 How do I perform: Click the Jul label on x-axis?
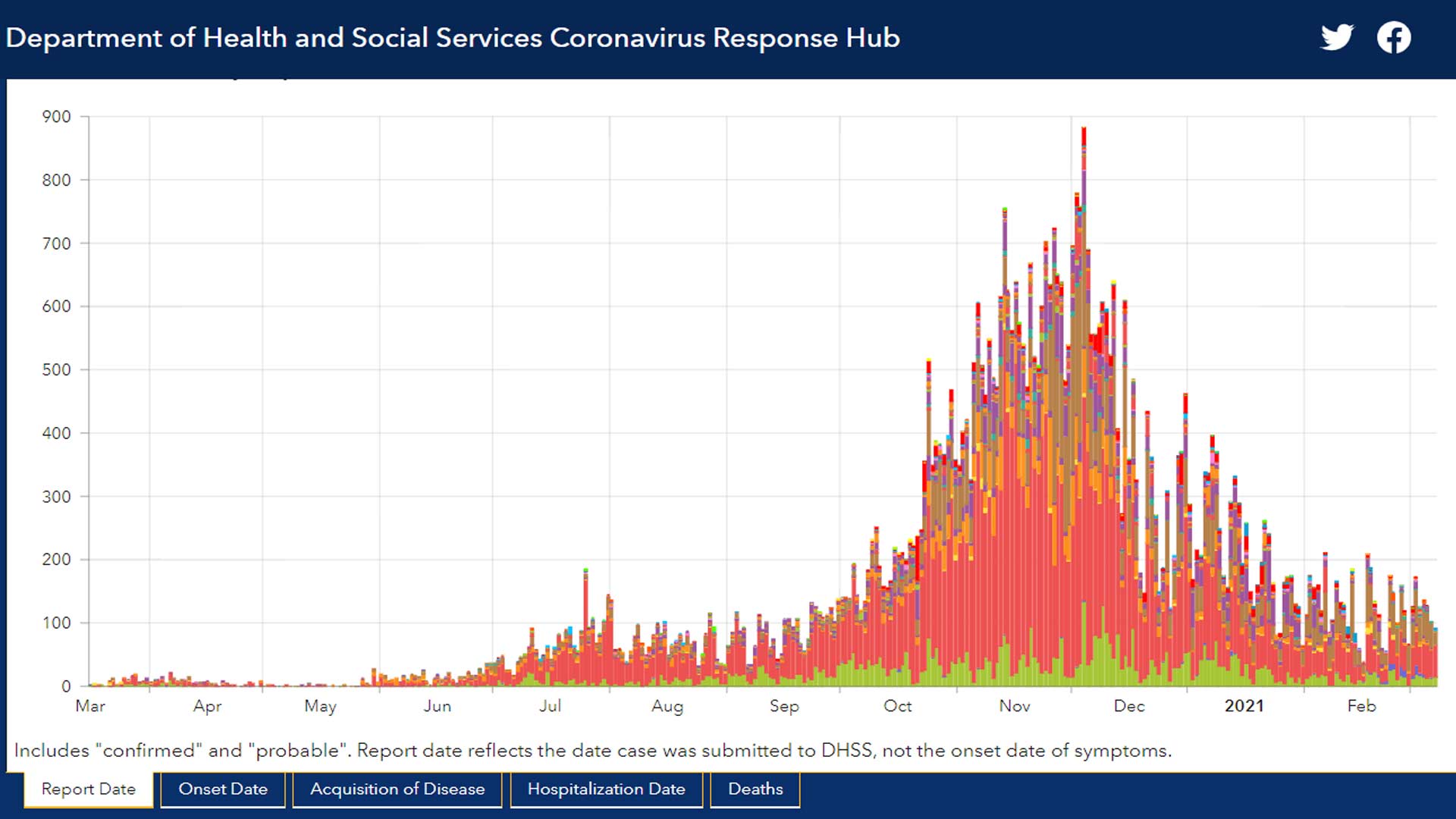(x=550, y=706)
